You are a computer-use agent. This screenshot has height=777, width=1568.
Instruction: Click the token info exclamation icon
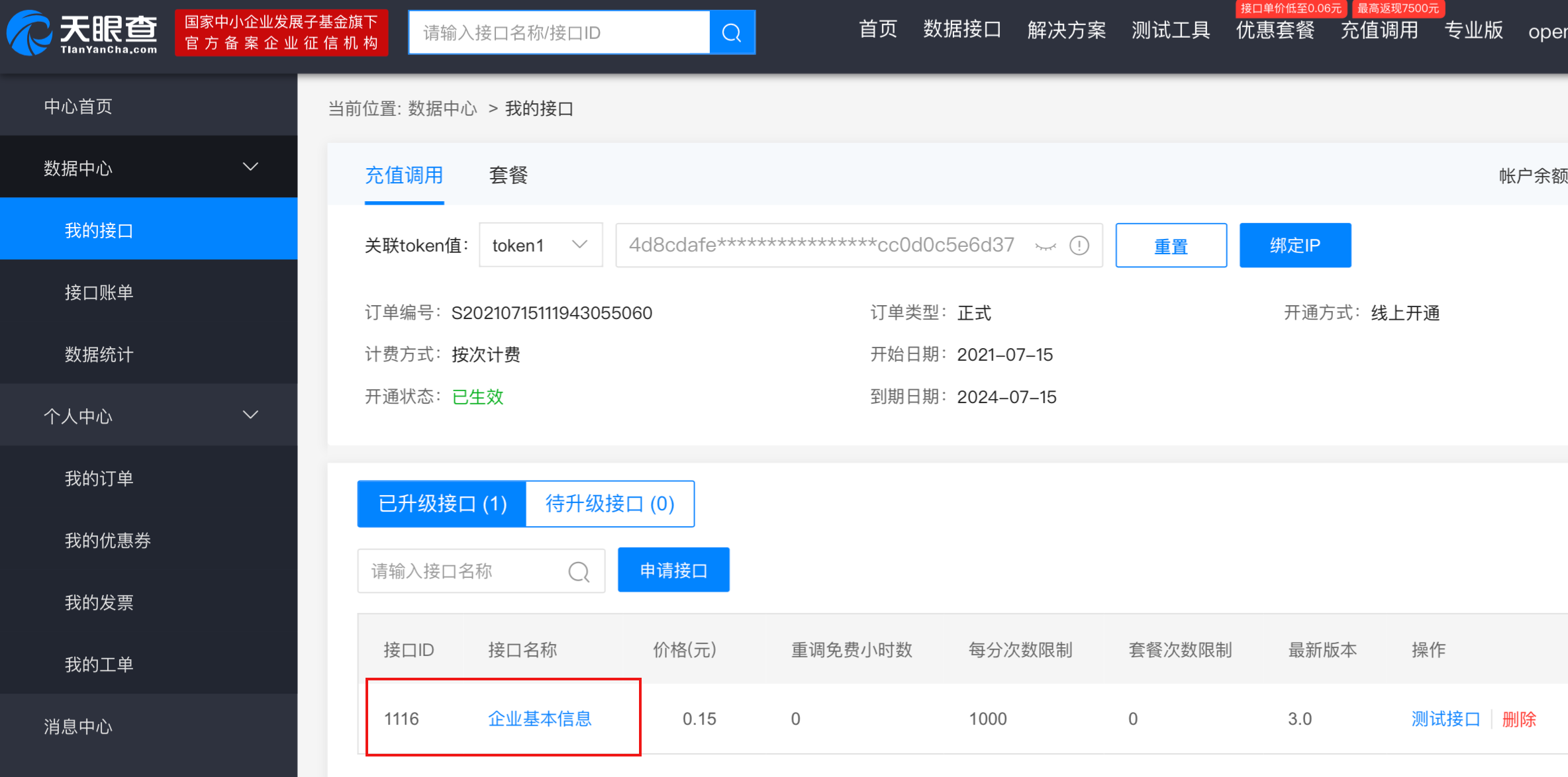coord(1079,246)
